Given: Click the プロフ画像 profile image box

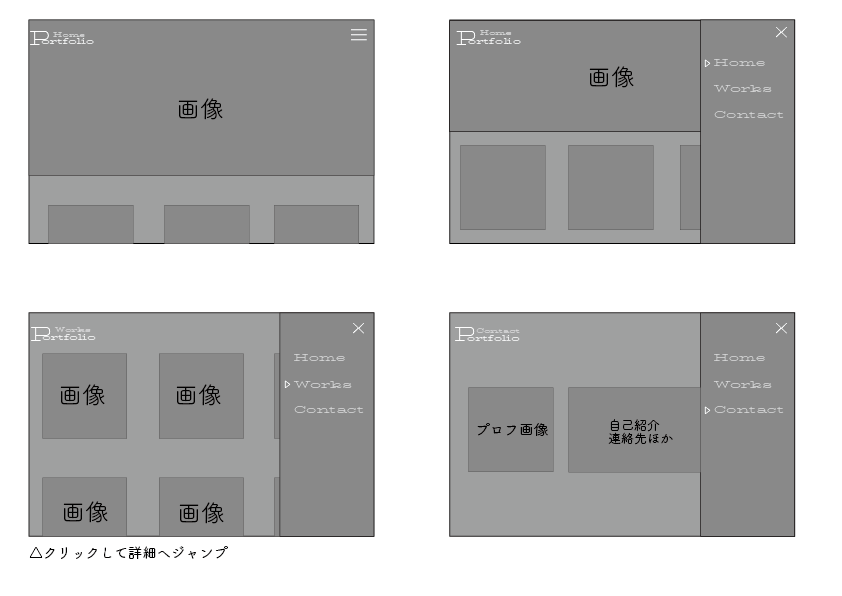Looking at the screenshot, I should click(511, 430).
